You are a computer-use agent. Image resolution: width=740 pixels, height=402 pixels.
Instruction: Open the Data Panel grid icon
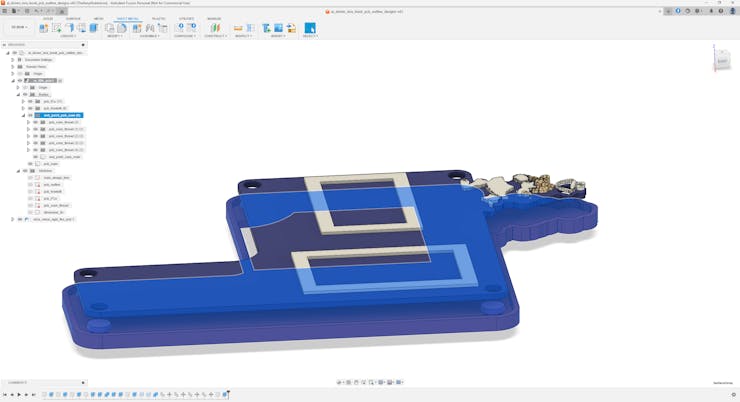click(x=5, y=10)
